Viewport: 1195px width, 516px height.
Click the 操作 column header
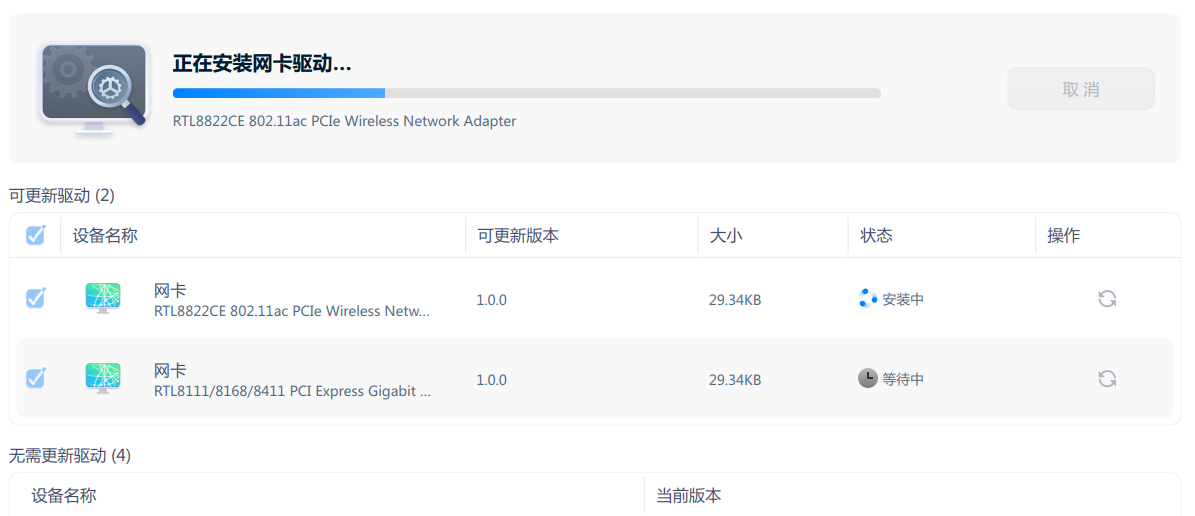coord(1063,236)
